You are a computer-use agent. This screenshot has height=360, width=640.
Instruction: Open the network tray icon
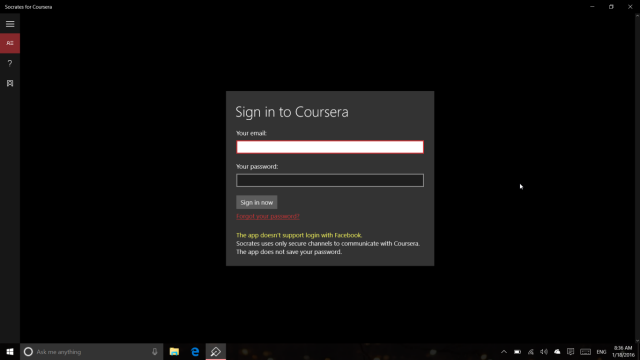531,352
